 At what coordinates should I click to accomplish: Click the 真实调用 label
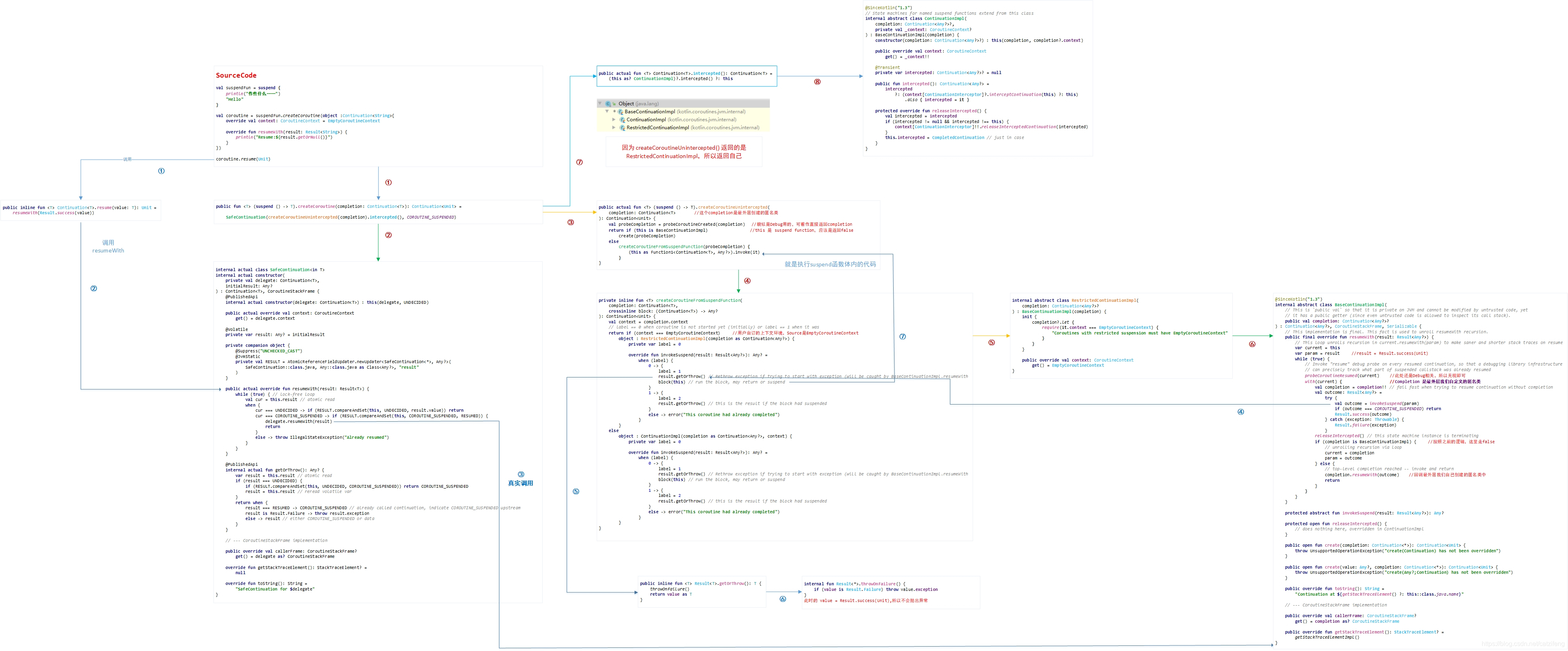click(520, 483)
